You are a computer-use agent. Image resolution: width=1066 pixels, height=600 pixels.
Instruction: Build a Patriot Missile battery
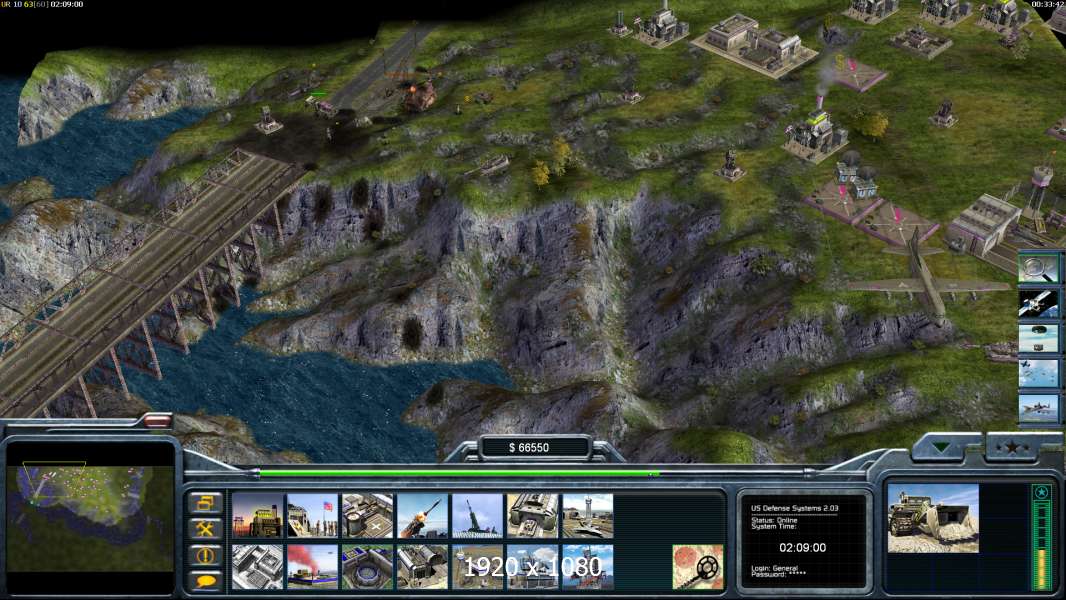point(422,516)
